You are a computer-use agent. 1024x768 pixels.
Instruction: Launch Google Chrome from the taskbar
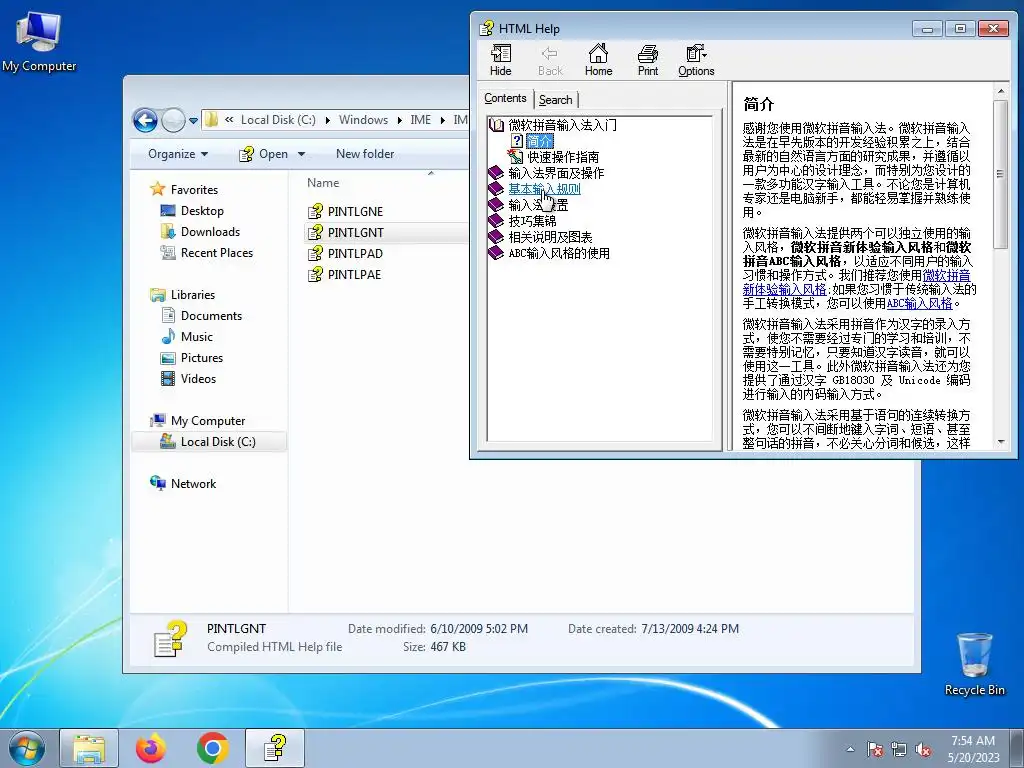point(212,748)
